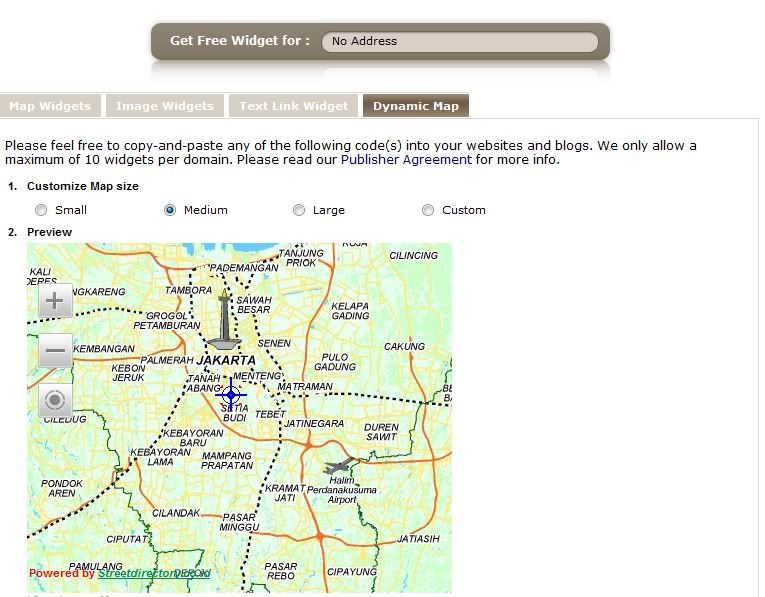765x597 pixels.
Task: Click MATRAMAN label on map
Action: pos(305,386)
